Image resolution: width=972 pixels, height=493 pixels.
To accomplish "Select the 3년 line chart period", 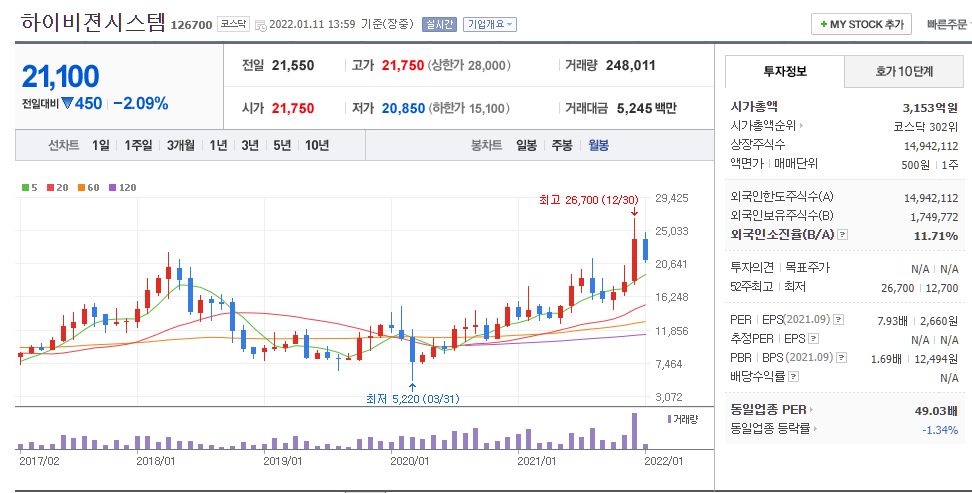I will pos(250,145).
